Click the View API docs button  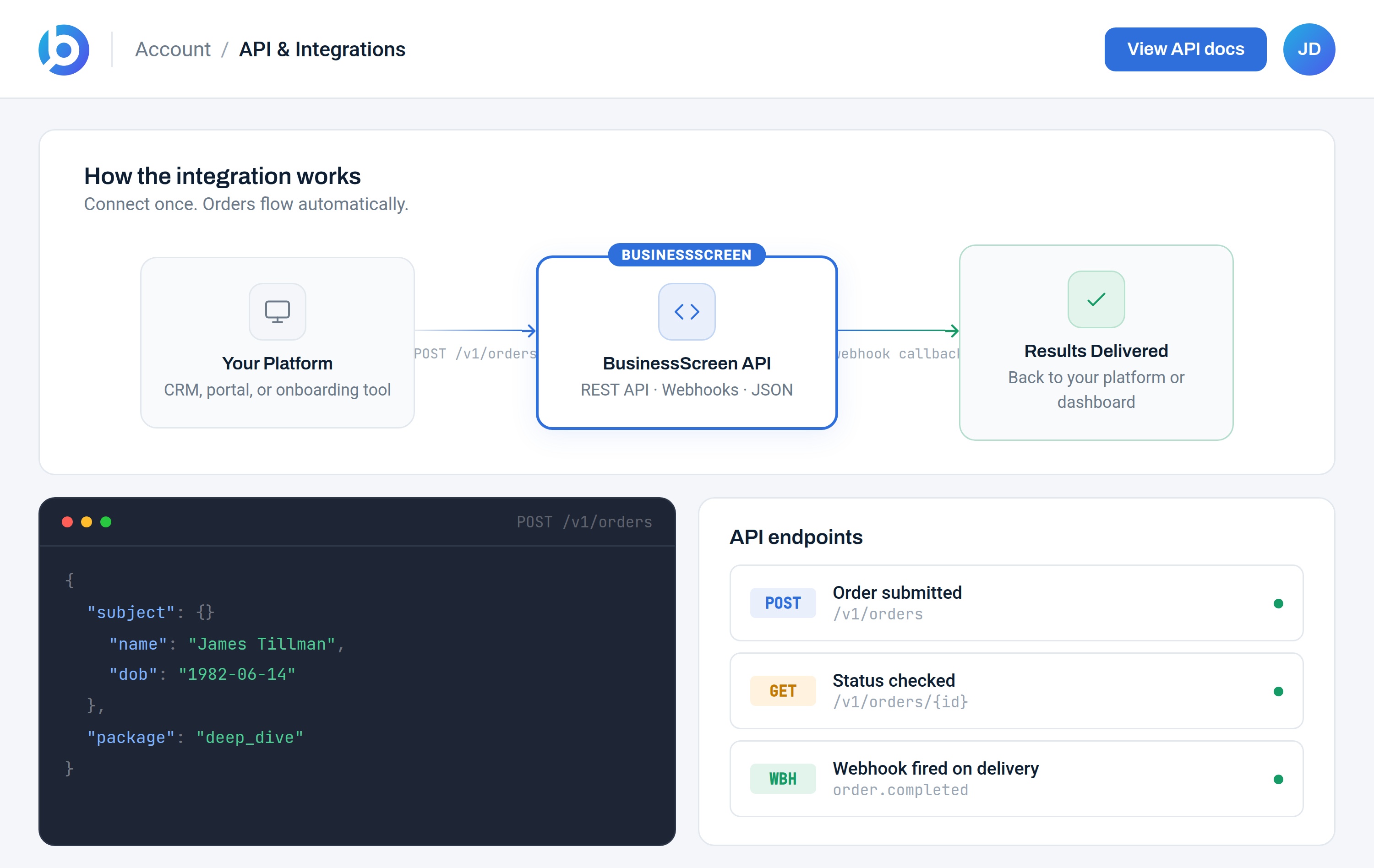click(x=1185, y=49)
